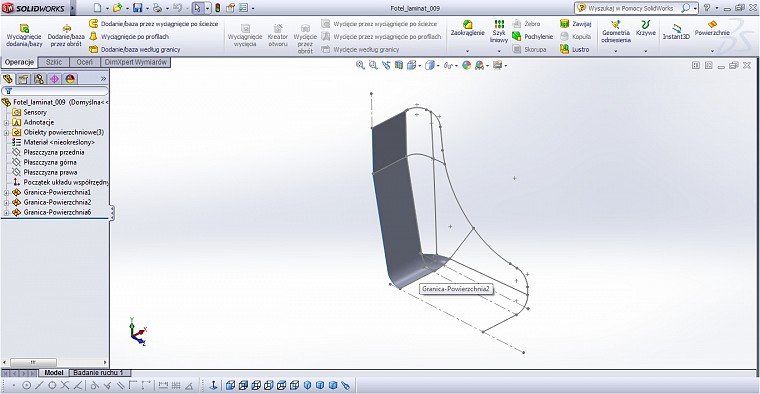Click the save icon in top toolbar
The image size is (760, 394).
(137, 8)
